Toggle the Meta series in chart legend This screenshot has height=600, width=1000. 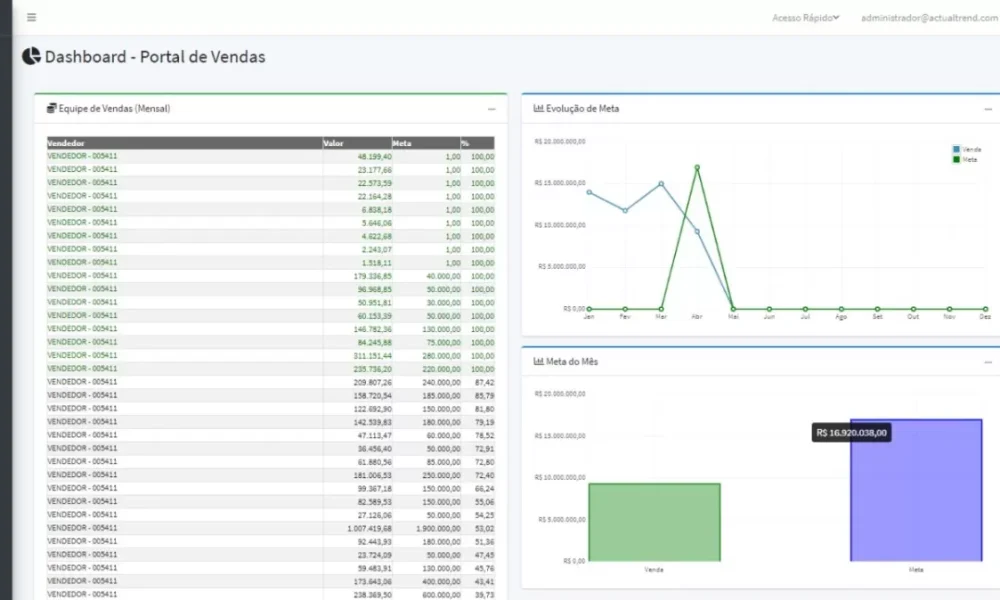[966, 159]
